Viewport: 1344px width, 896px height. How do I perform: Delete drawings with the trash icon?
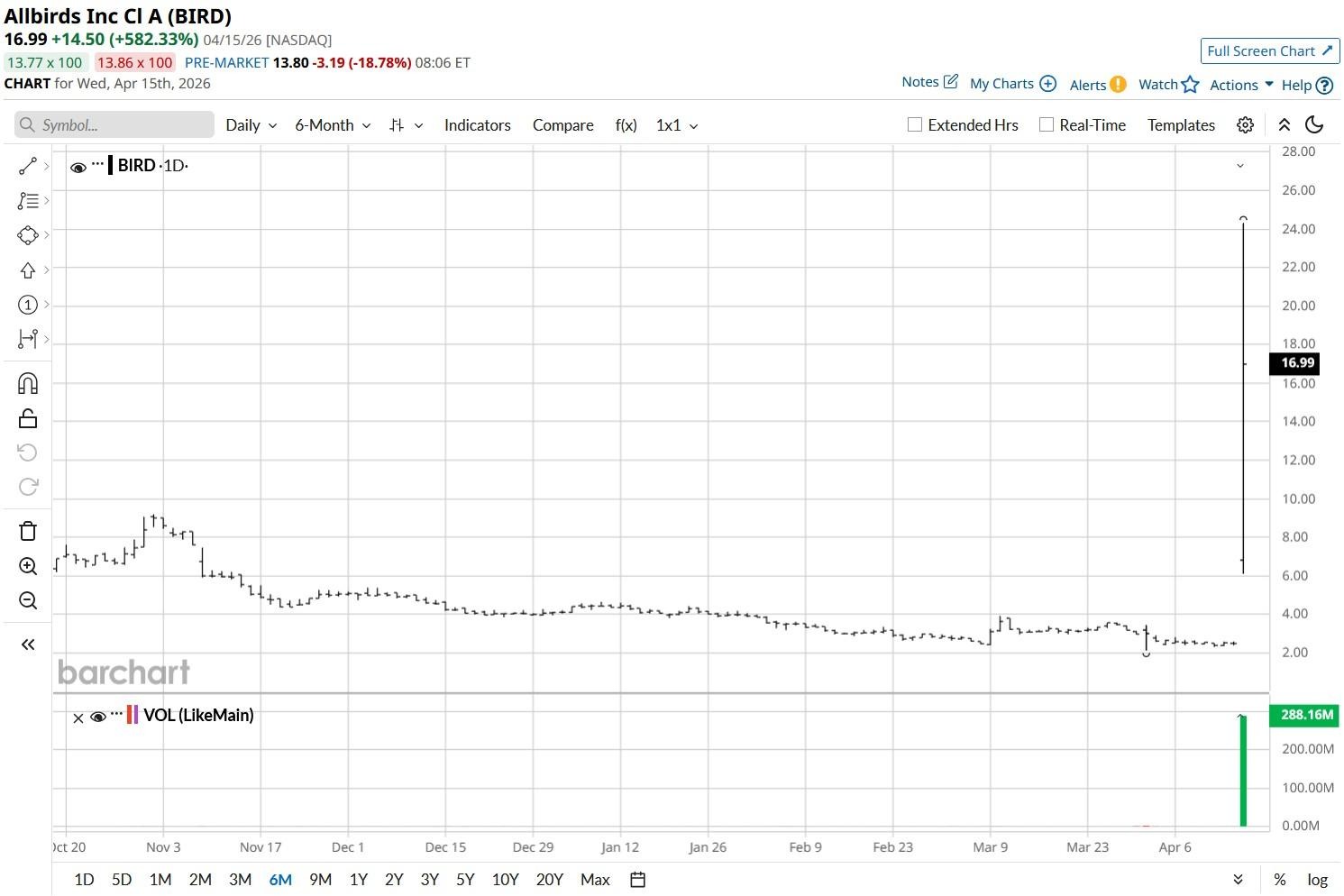pyautogui.click(x=28, y=531)
